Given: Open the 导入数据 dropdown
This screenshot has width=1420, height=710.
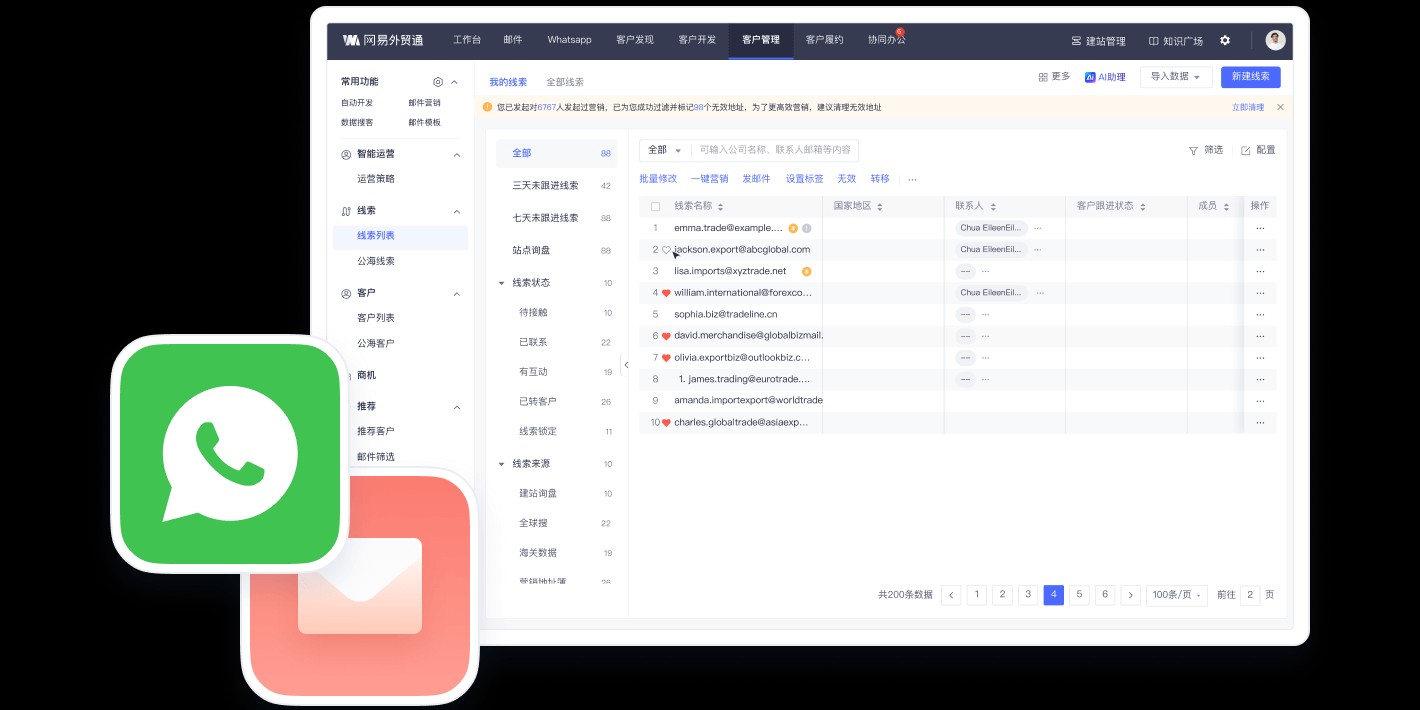Looking at the screenshot, I should click(x=1176, y=77).
